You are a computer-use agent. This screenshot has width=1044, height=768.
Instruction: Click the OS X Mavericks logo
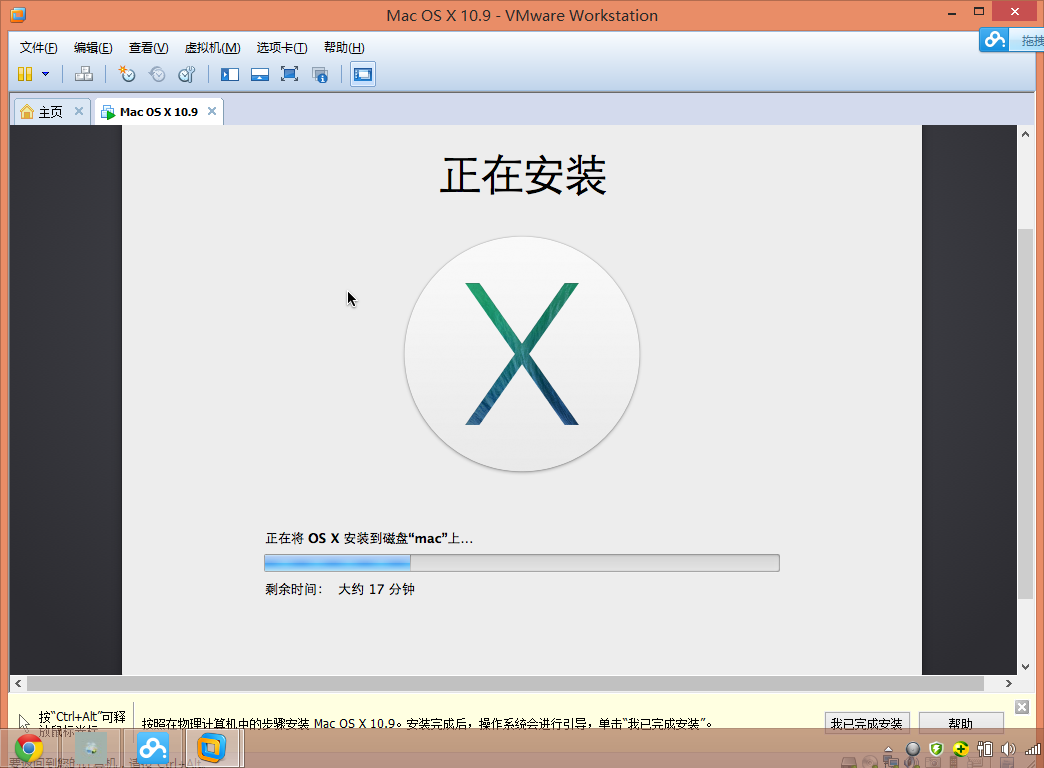pos(522,354)
